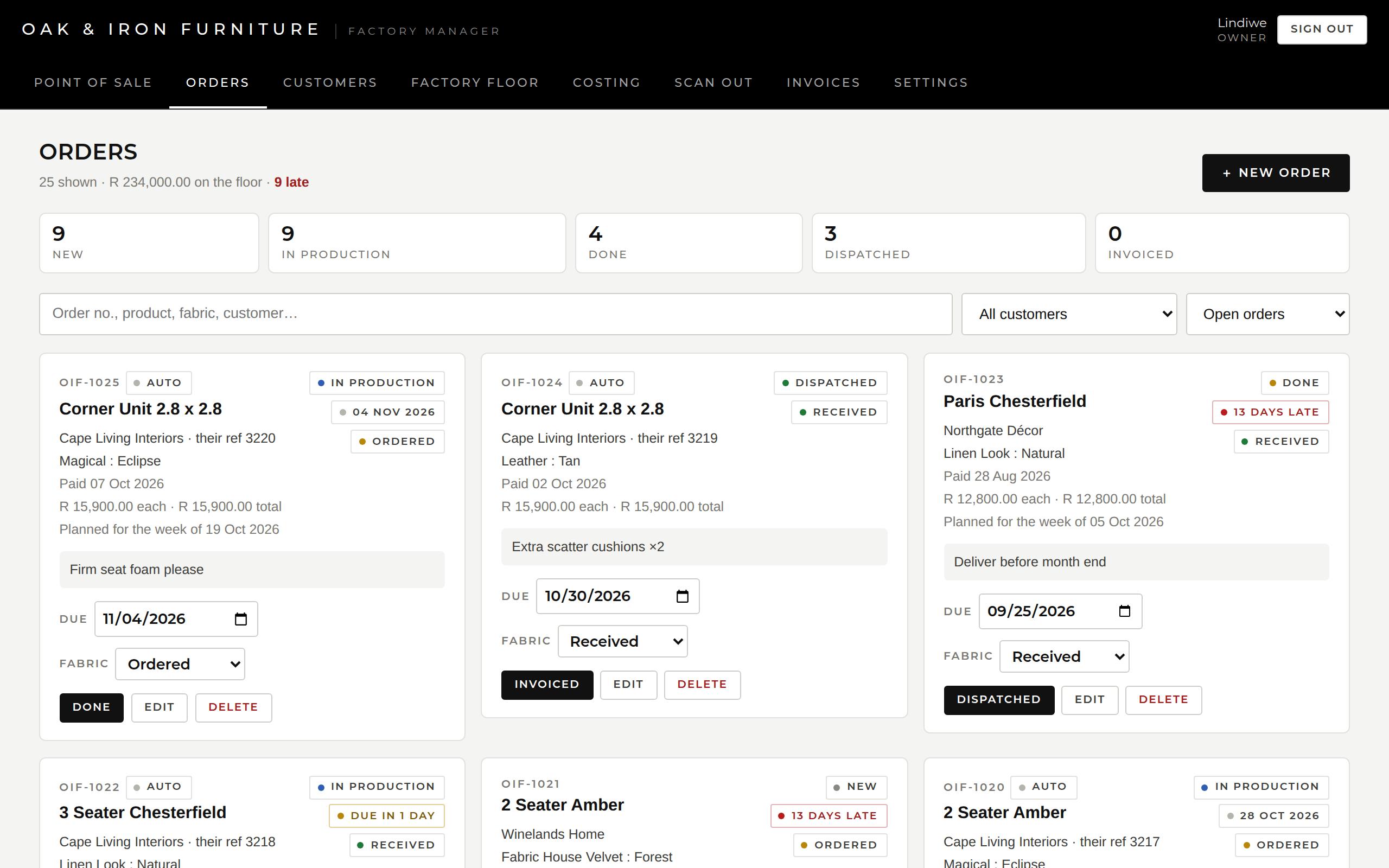Screen dimensions: 1389x868
Task: Click the In Production badge on OIF-1025
Action: click(x=377, y=383)
